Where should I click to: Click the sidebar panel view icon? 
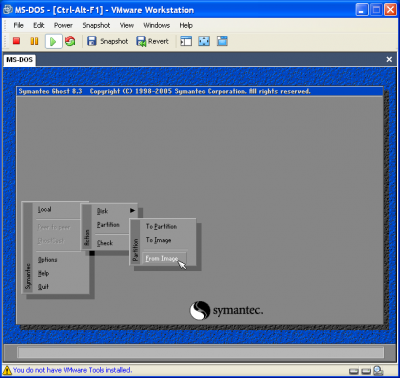point(186,41)
